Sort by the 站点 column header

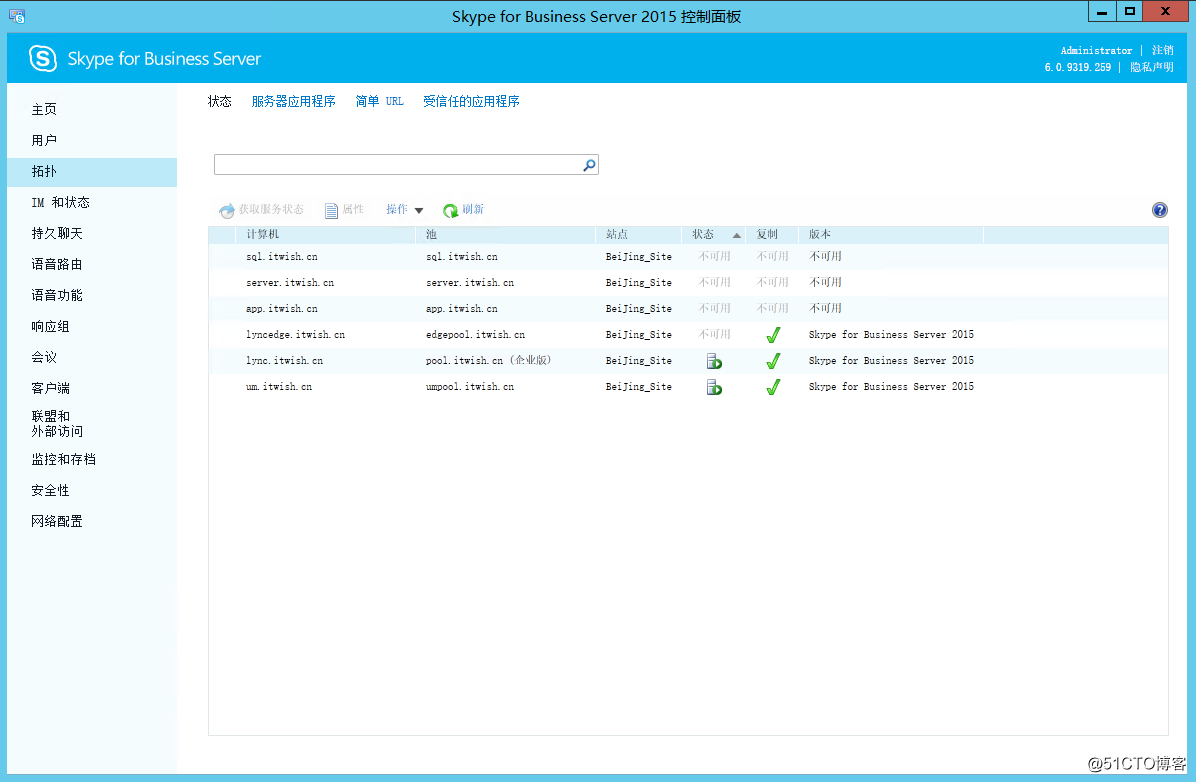tap(638, 235)
